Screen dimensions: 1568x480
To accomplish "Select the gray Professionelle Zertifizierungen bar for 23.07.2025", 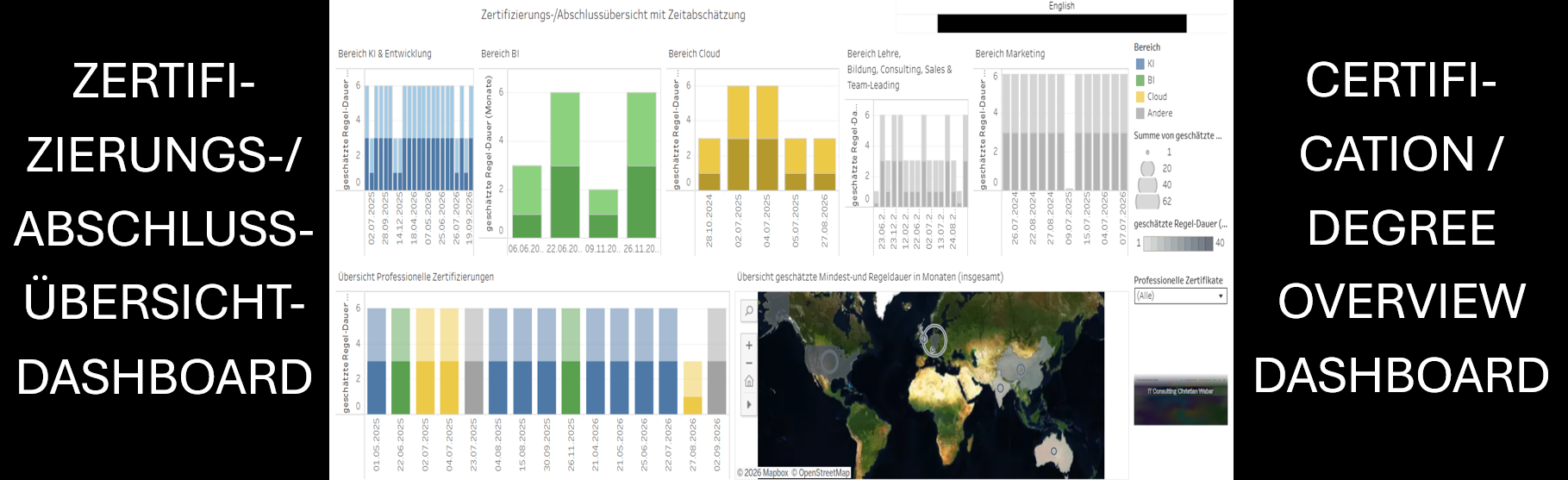I will pyautogui.click(x=473, y=360).
